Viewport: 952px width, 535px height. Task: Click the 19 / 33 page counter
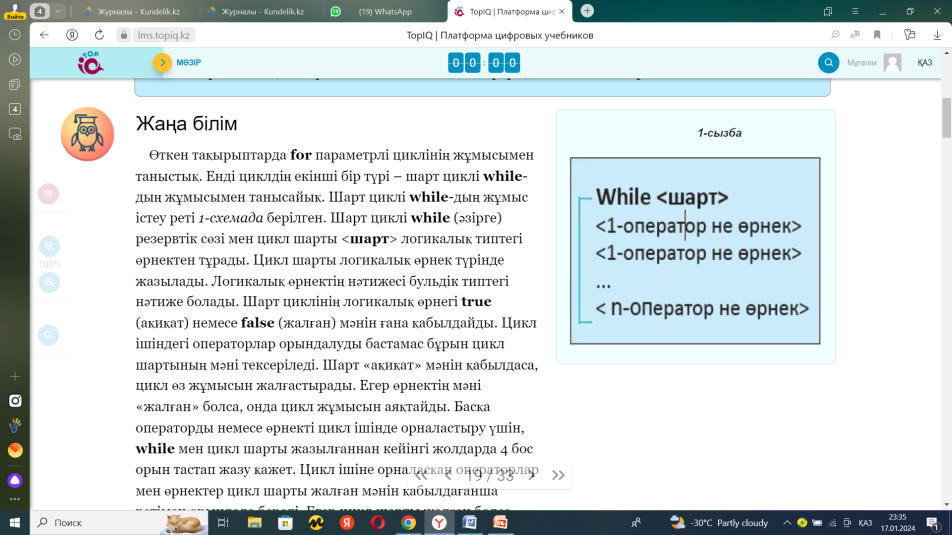click(x=490, y=475)
